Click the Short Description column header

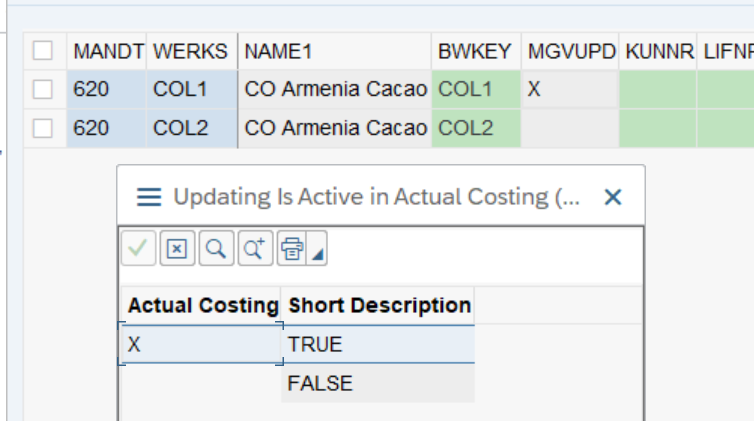coord(379,306)
